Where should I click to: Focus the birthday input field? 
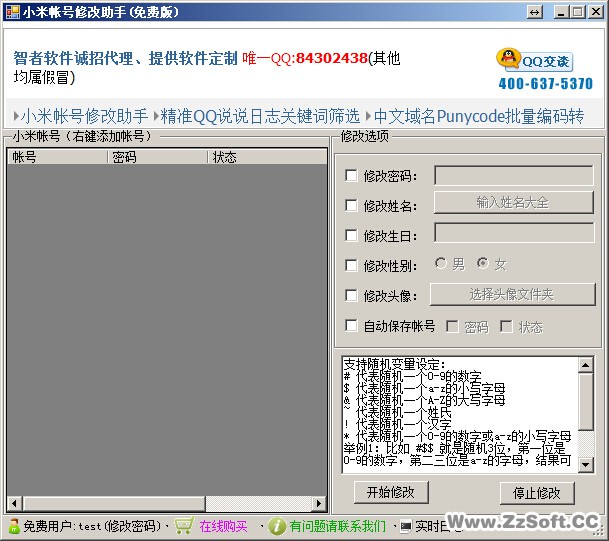[x=514, y=233]
